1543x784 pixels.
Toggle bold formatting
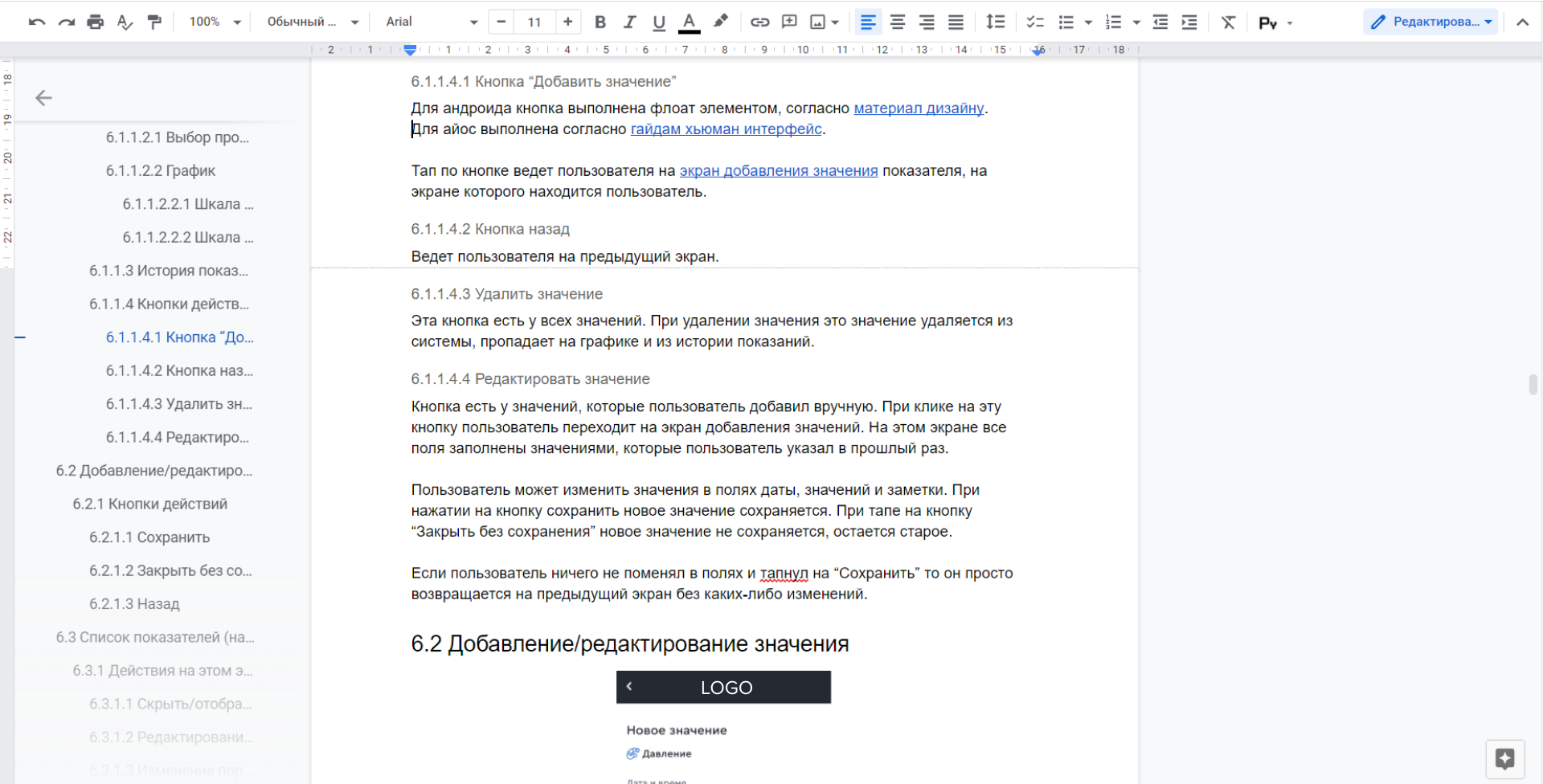point(600,22)
